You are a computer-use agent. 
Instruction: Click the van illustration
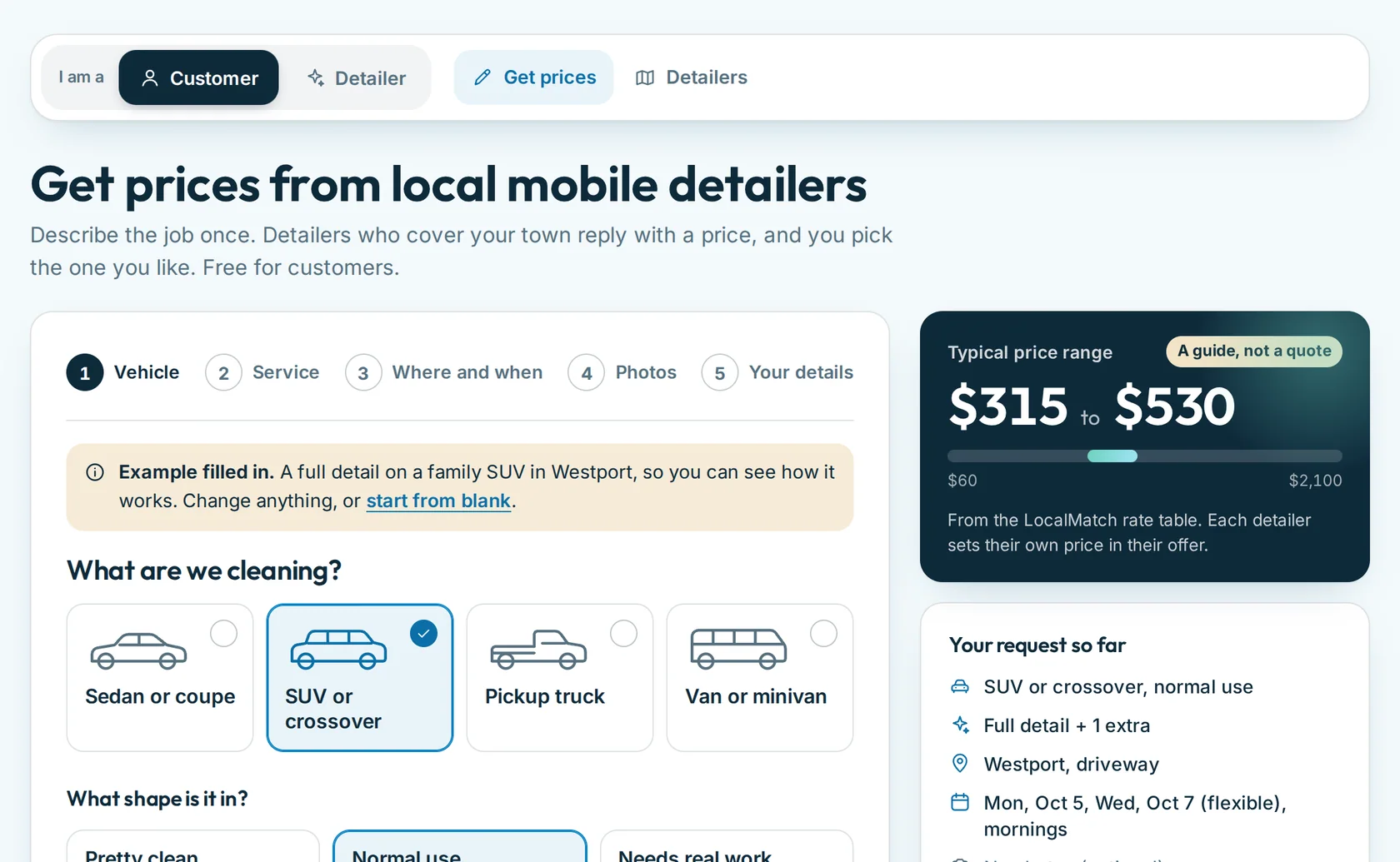[738, 649]
